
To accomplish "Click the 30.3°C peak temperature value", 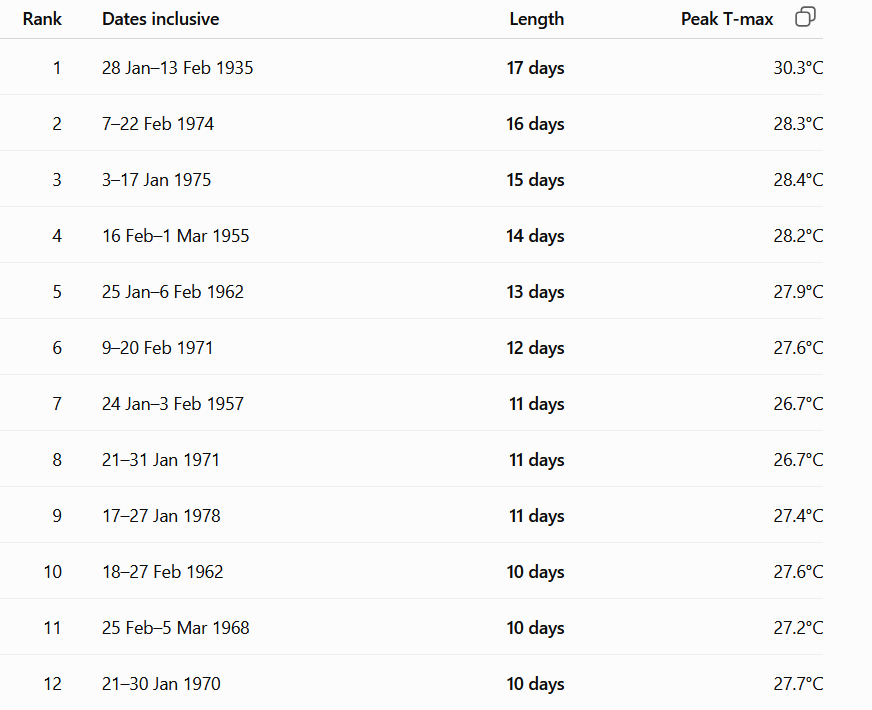I will point(798,68).
